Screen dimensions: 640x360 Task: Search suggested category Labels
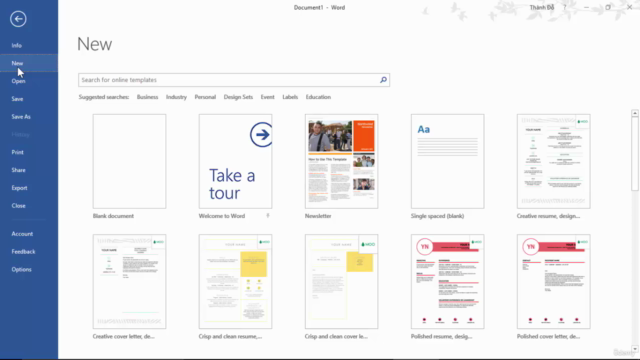pos(290,97)
